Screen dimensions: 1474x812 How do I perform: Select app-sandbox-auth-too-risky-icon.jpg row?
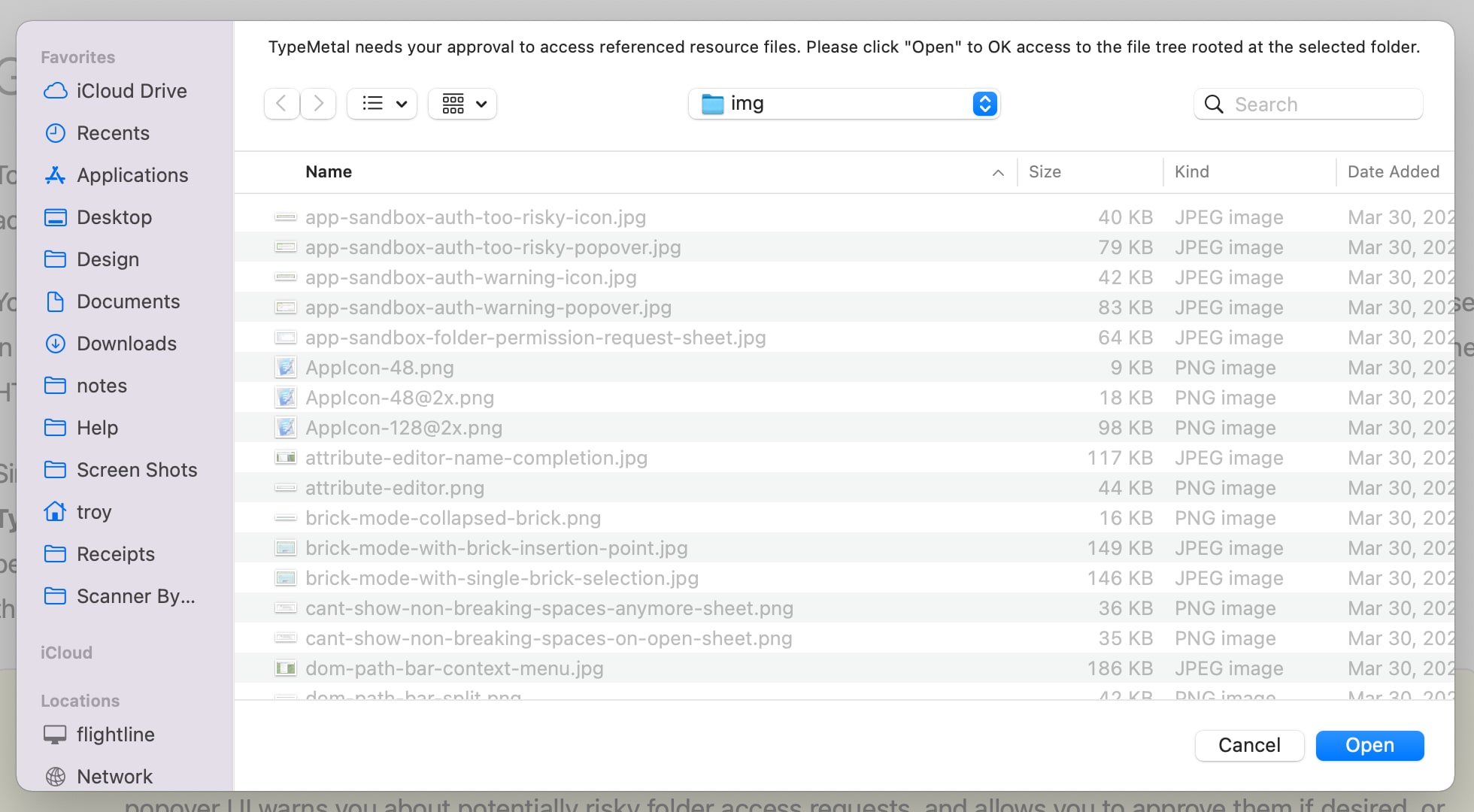click(844, 217)
